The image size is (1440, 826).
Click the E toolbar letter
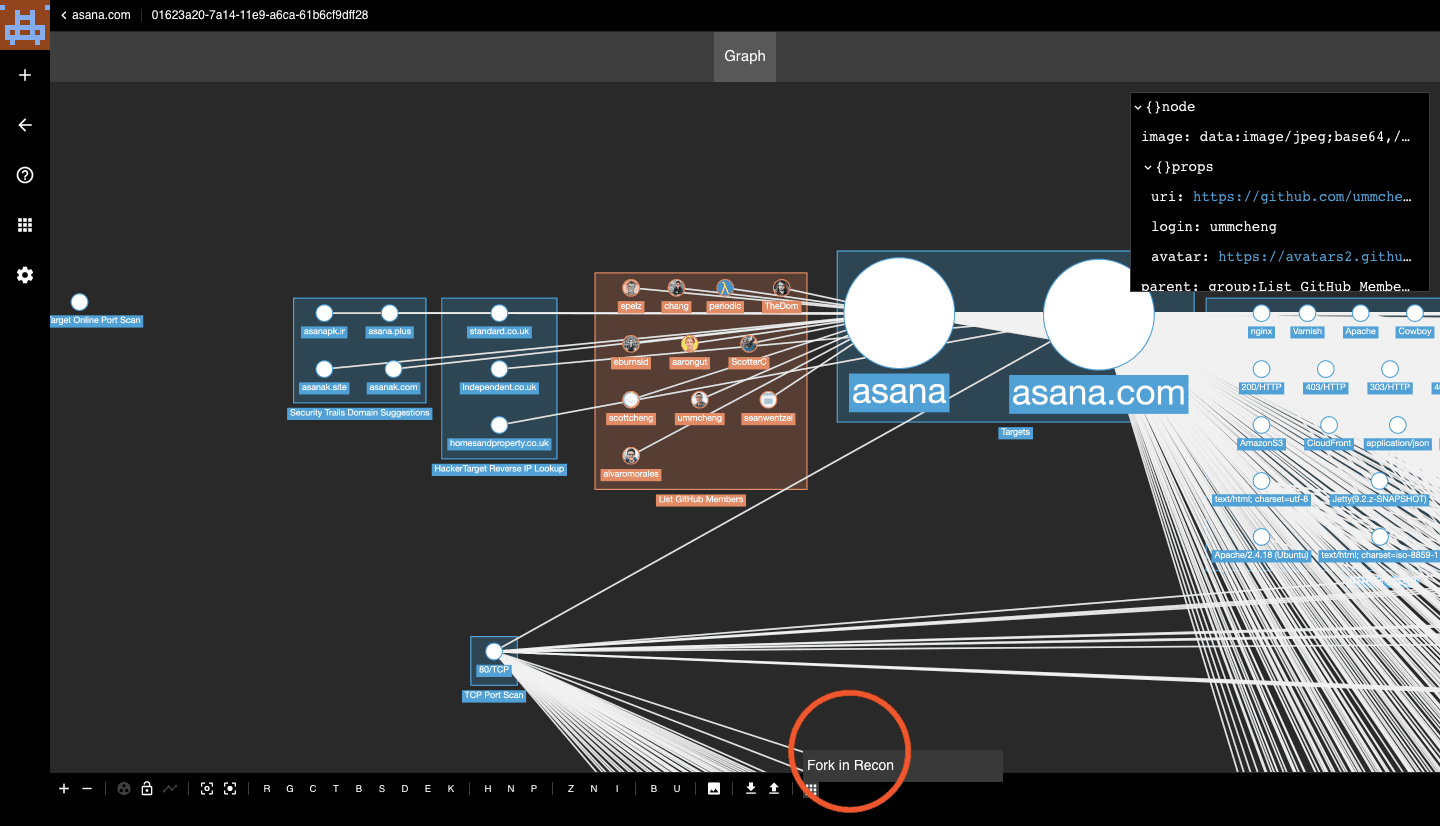pyautogui.click(x=428, y=789)
